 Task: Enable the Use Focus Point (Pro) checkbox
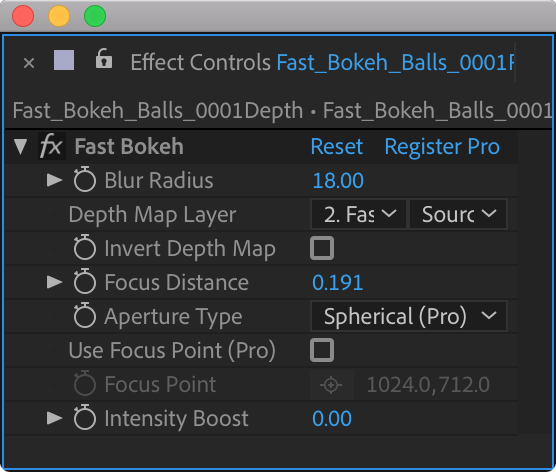click(x=322, y=350)
